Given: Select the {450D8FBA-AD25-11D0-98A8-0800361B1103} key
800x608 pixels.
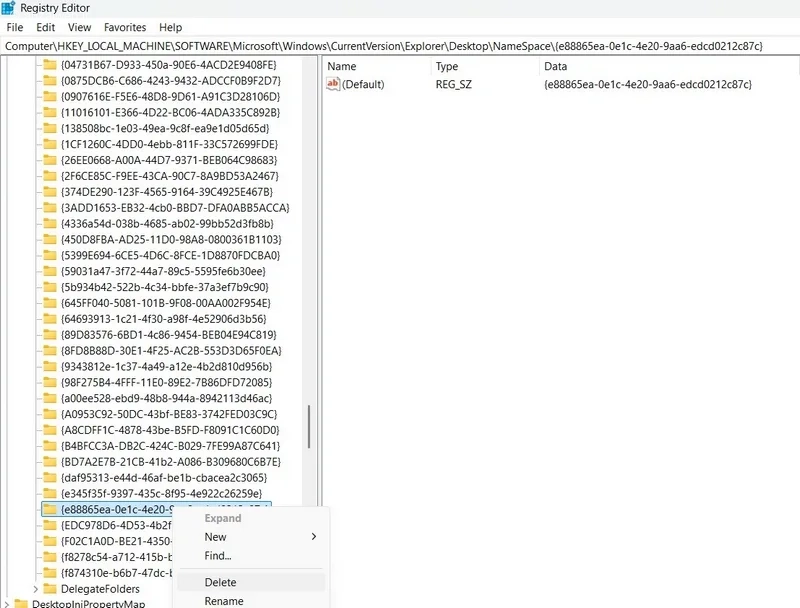Looking at the screenshot, I should [x=171, y=239].
